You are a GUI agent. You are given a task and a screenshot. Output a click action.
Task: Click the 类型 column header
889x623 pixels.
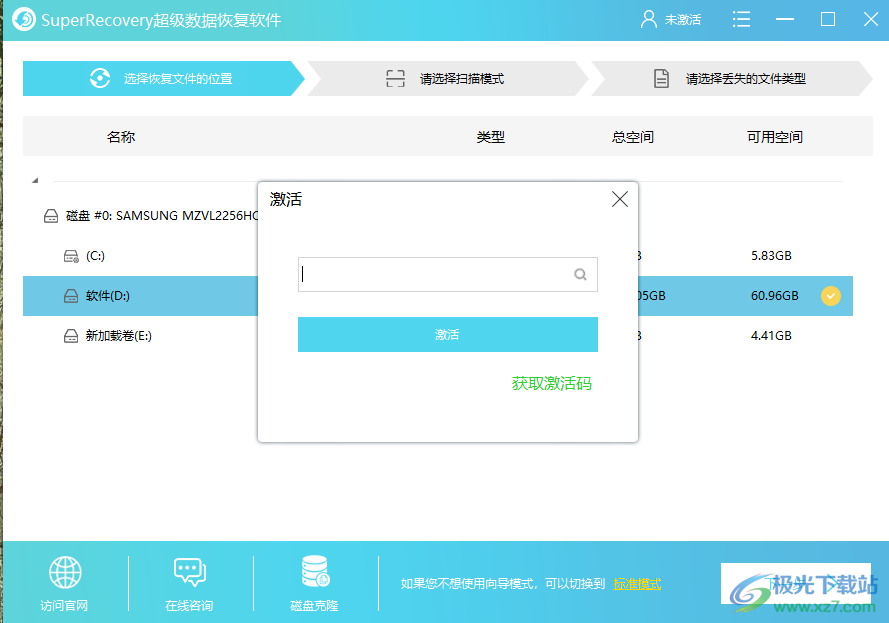490,137
